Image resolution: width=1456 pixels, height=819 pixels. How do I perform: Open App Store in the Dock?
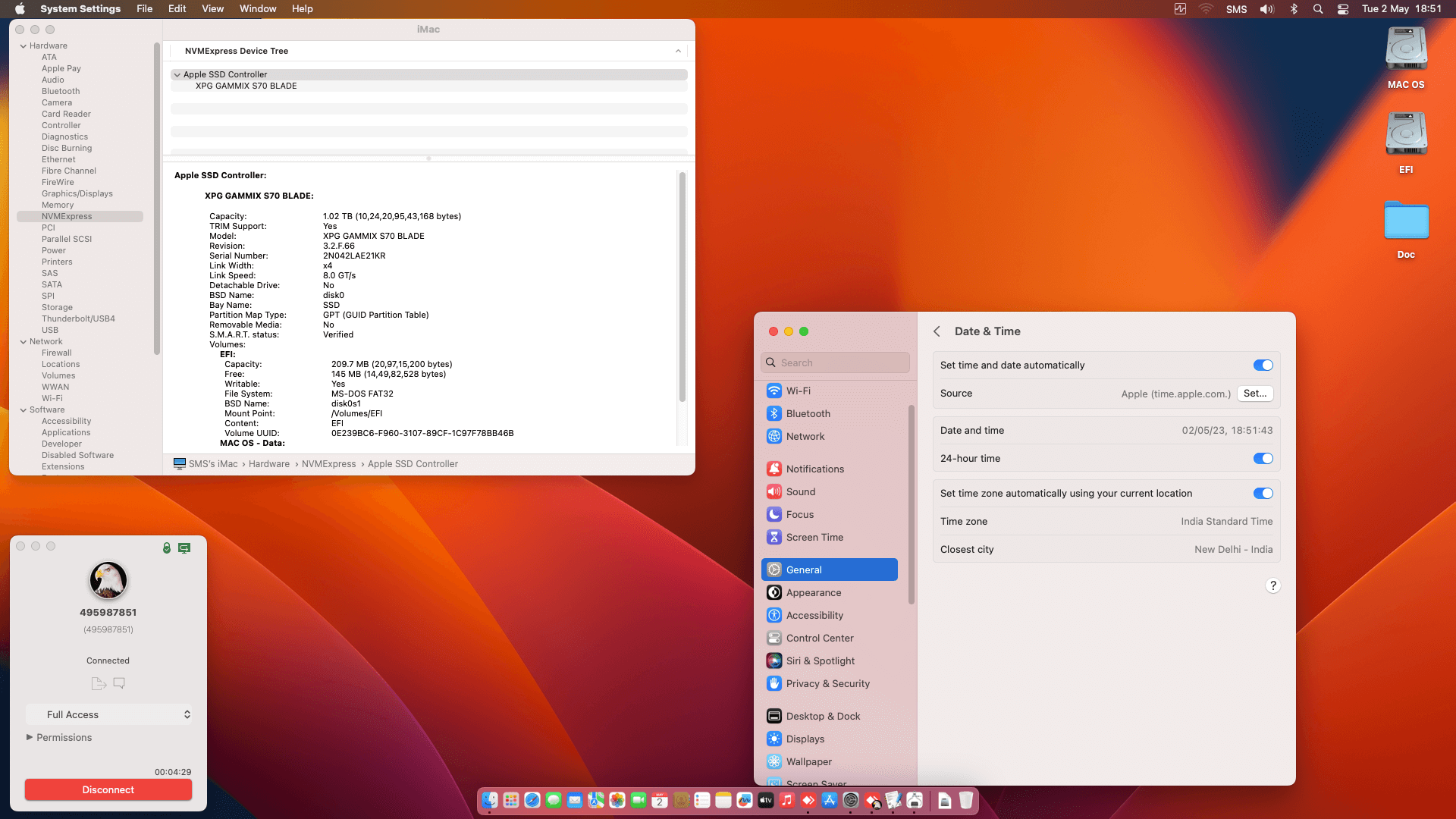pyautogui.click(x=830, y=800)
